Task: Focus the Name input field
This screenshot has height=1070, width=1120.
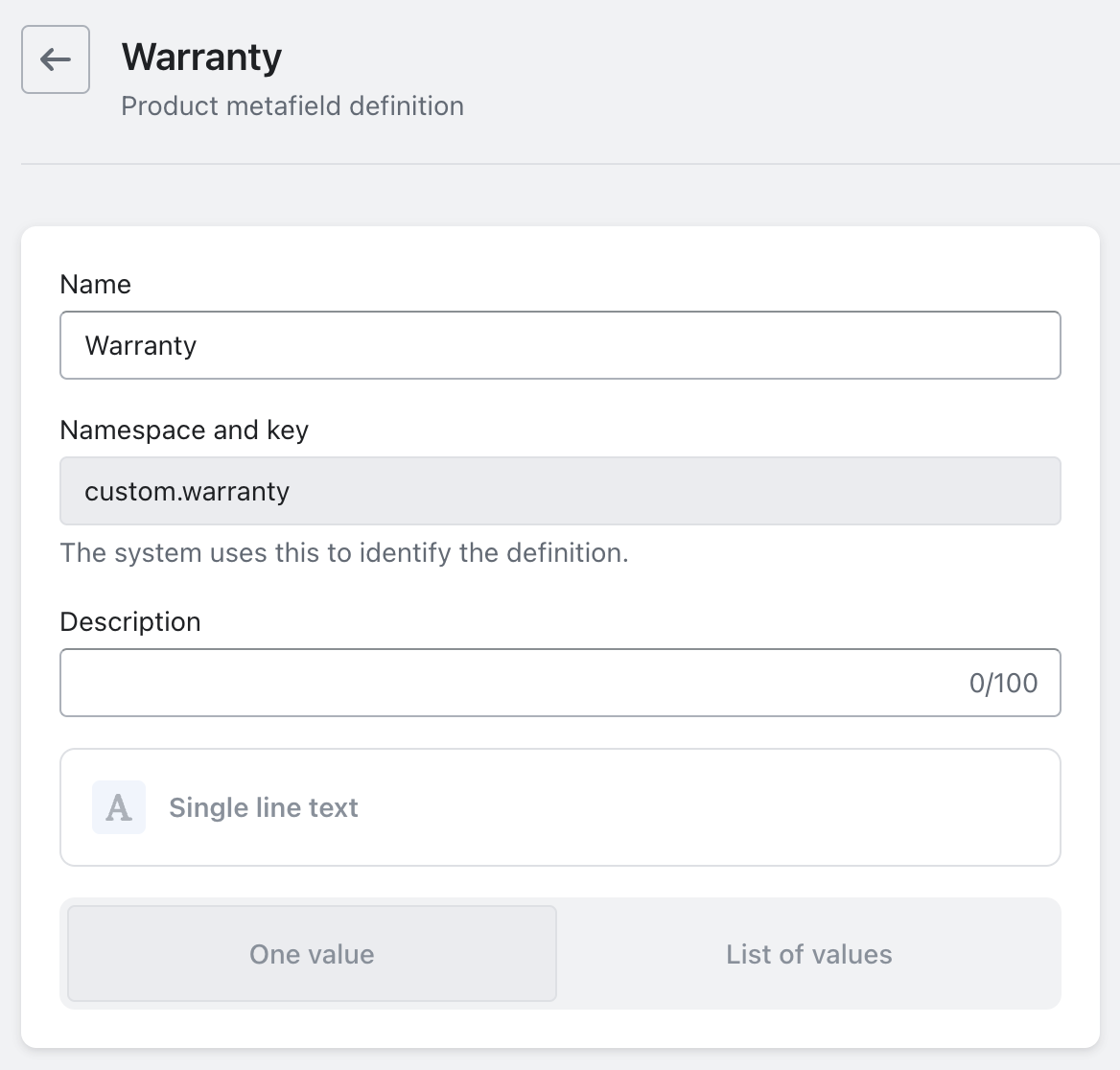Action: click(x=560, y=345)
